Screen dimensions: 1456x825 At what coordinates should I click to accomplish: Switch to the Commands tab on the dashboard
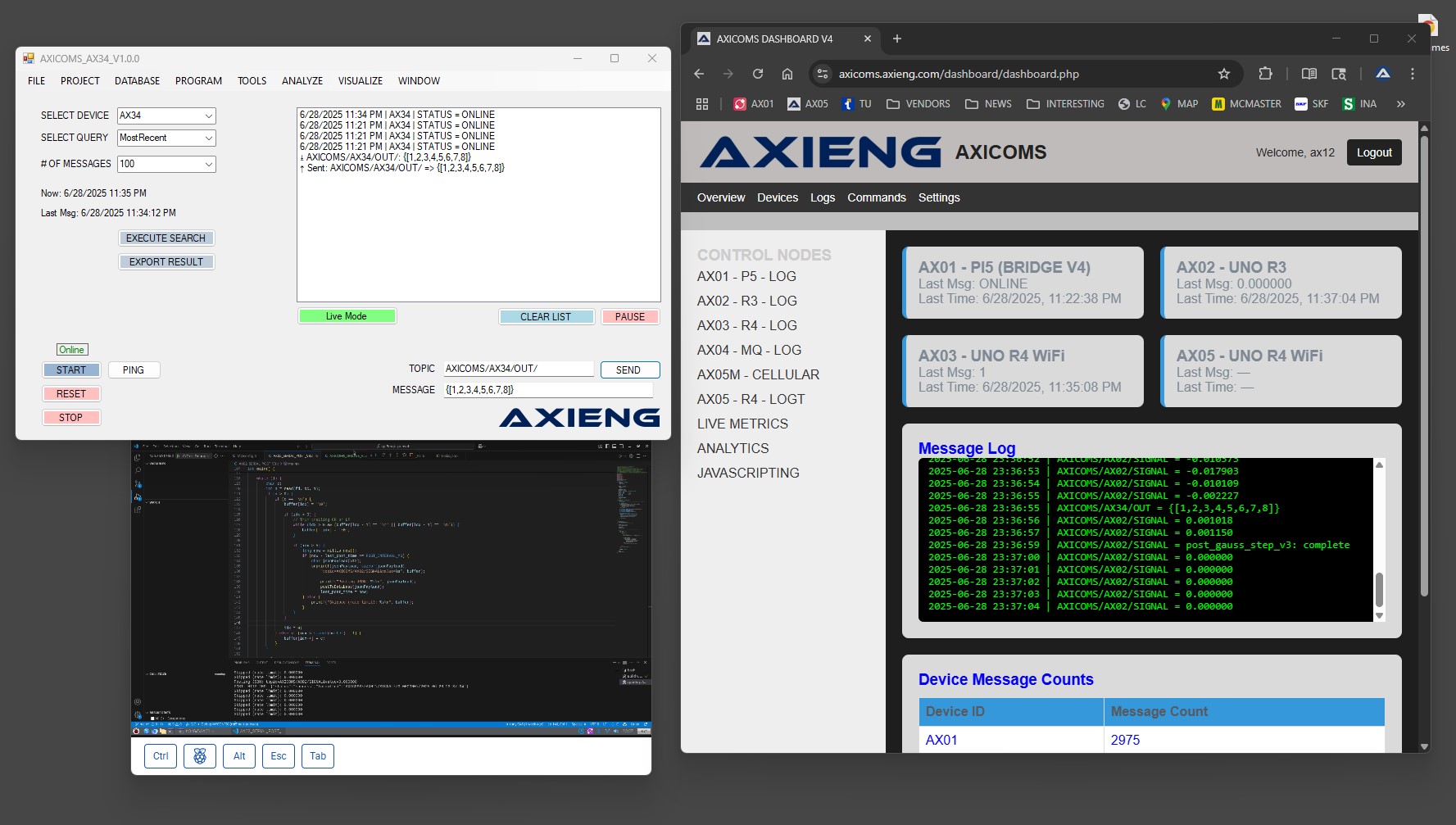(x=876, y=197)
